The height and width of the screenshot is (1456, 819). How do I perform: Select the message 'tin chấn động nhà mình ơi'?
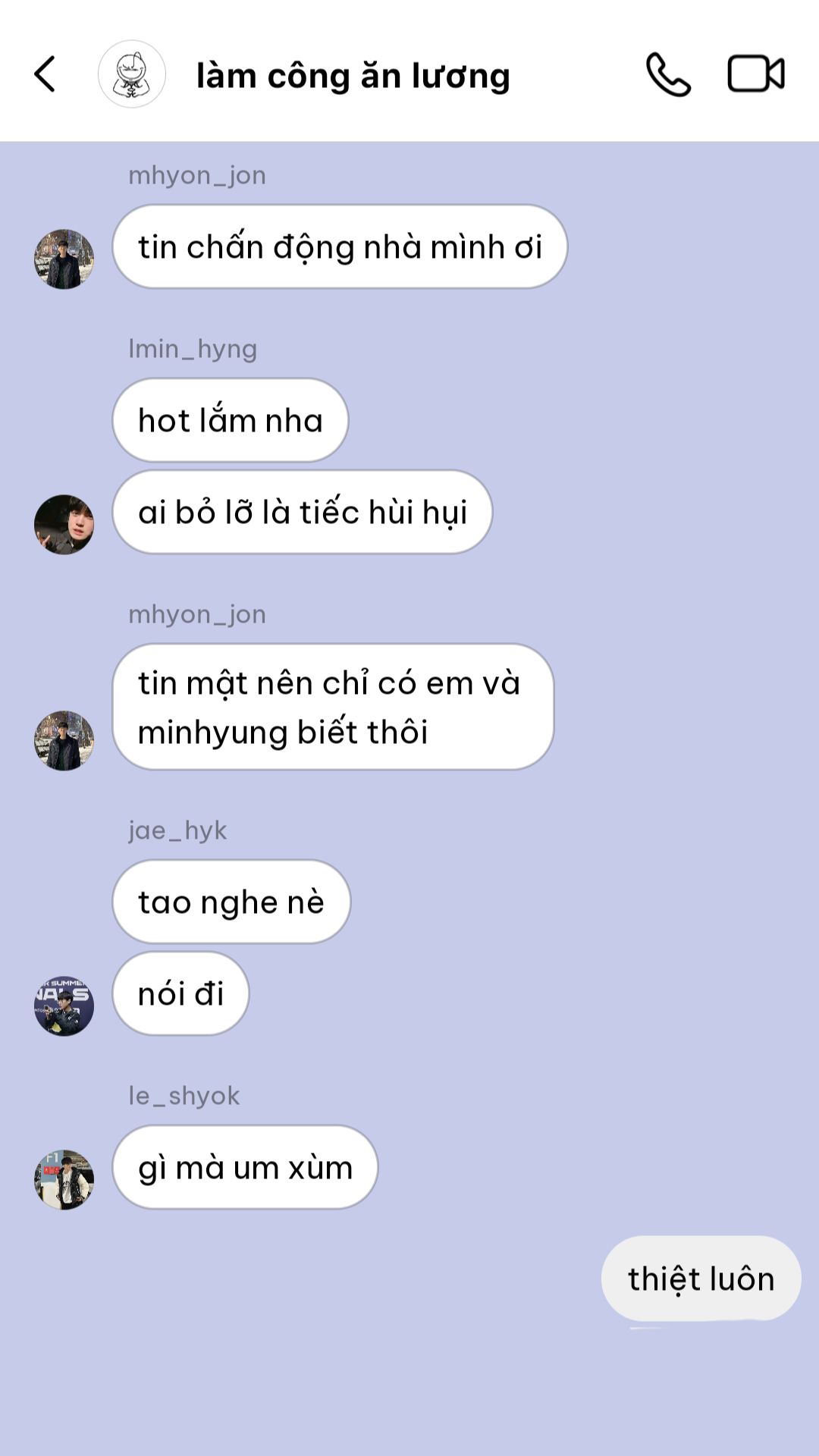point(340,246)
